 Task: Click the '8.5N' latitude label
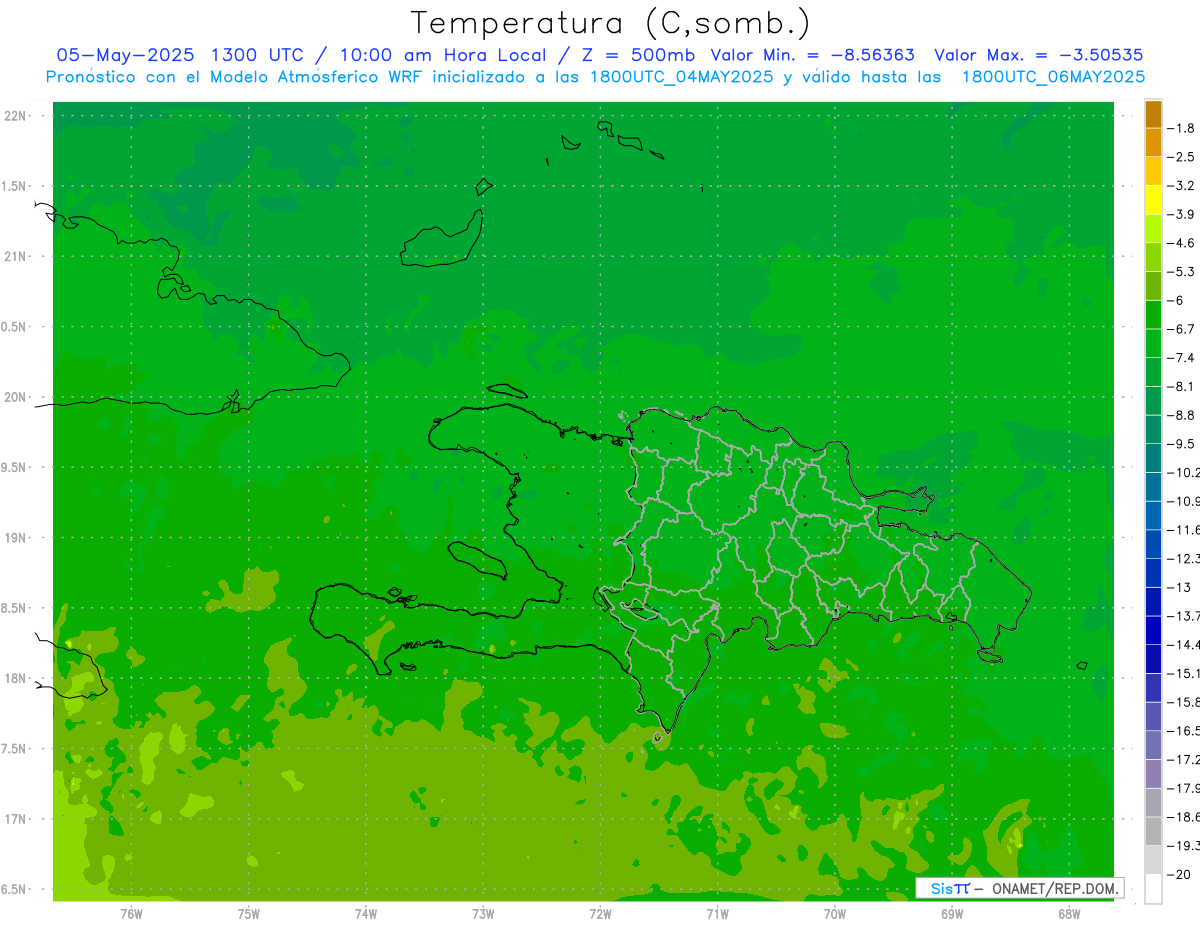pos(13,608)
